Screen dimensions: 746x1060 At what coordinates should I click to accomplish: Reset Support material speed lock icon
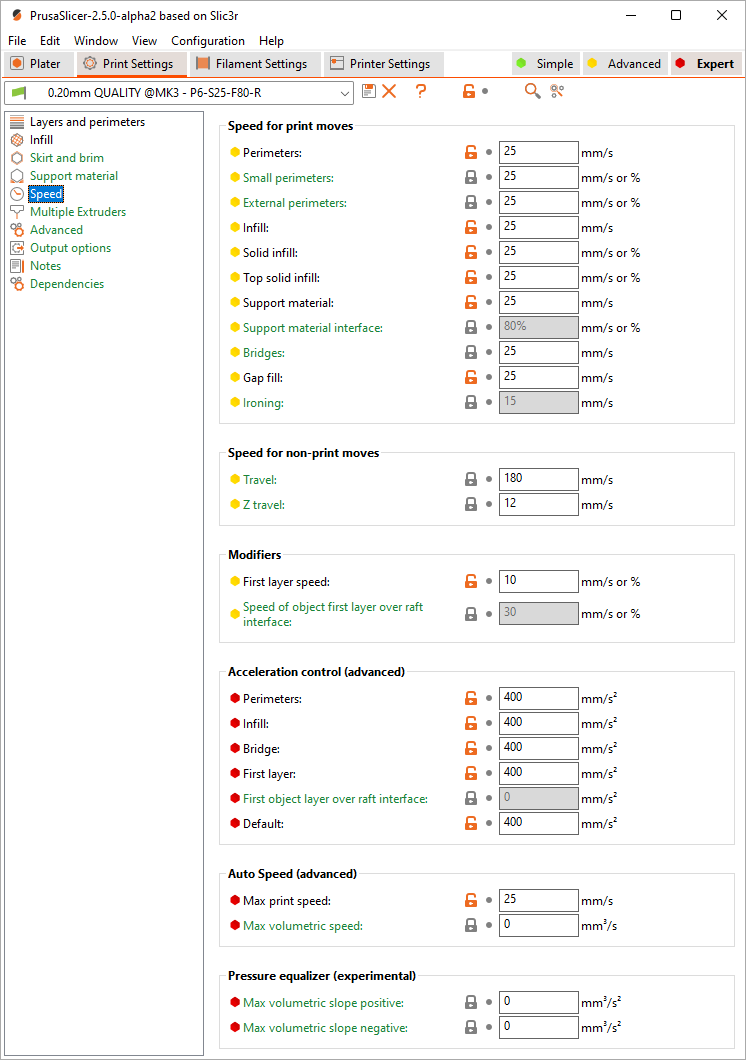(x=471, y=302)
